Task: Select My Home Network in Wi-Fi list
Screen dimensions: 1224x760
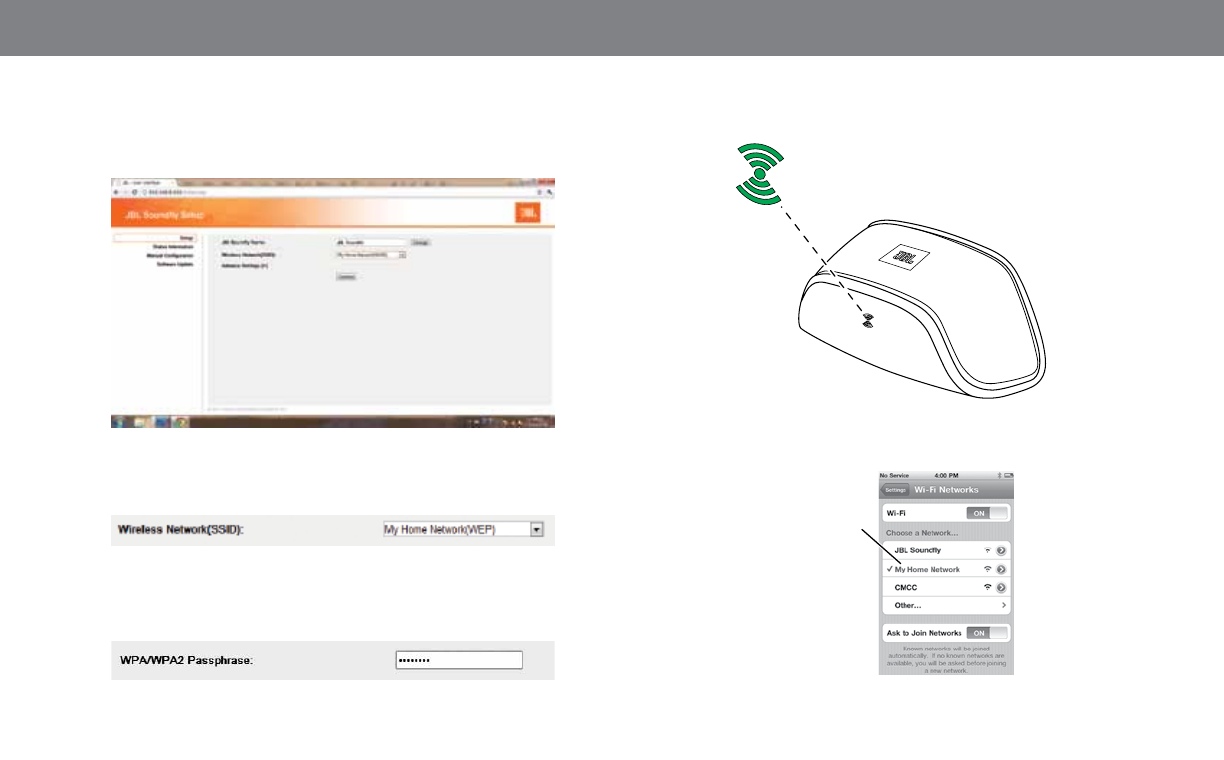Action: click(945, 569)
